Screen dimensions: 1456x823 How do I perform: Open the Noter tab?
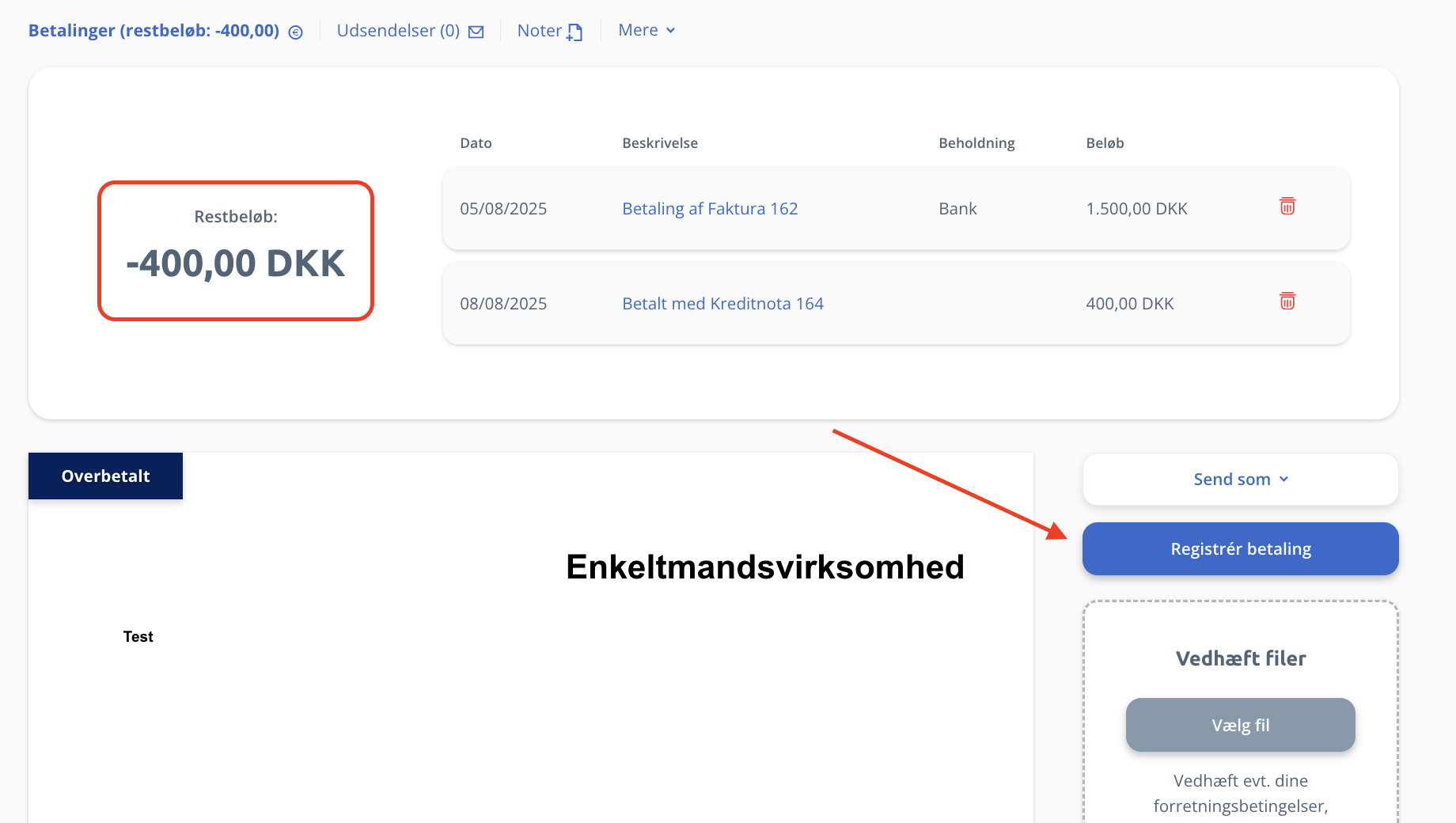point(540,31)
